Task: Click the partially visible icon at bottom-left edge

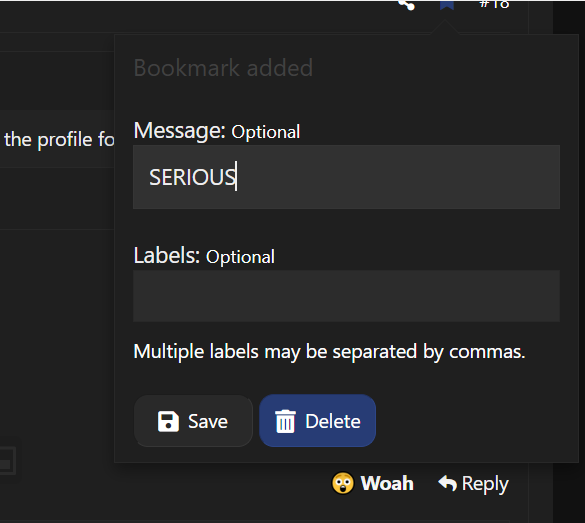Action: 7,460
